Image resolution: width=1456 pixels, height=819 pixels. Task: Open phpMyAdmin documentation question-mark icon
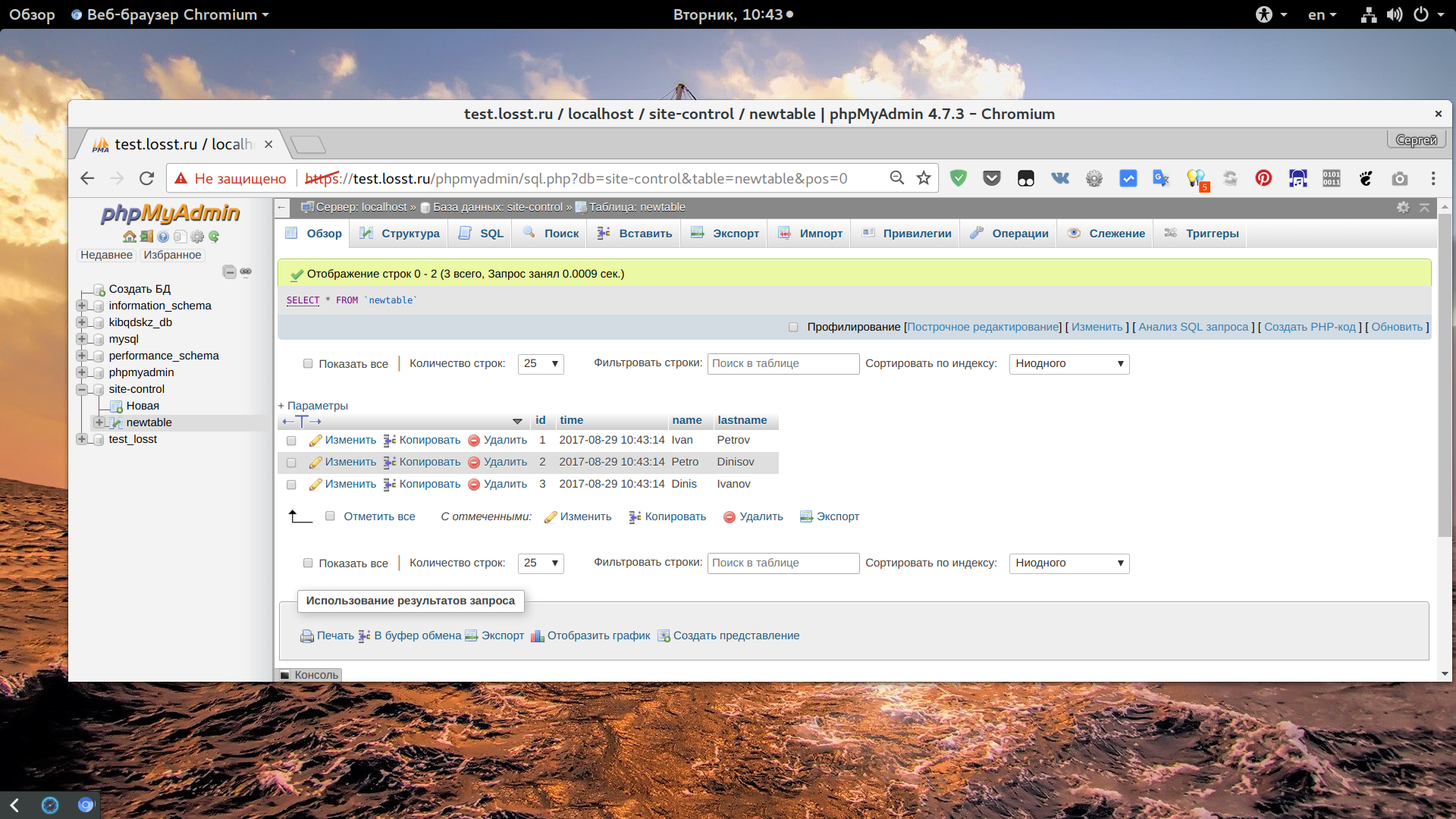(x=163, y=237)
